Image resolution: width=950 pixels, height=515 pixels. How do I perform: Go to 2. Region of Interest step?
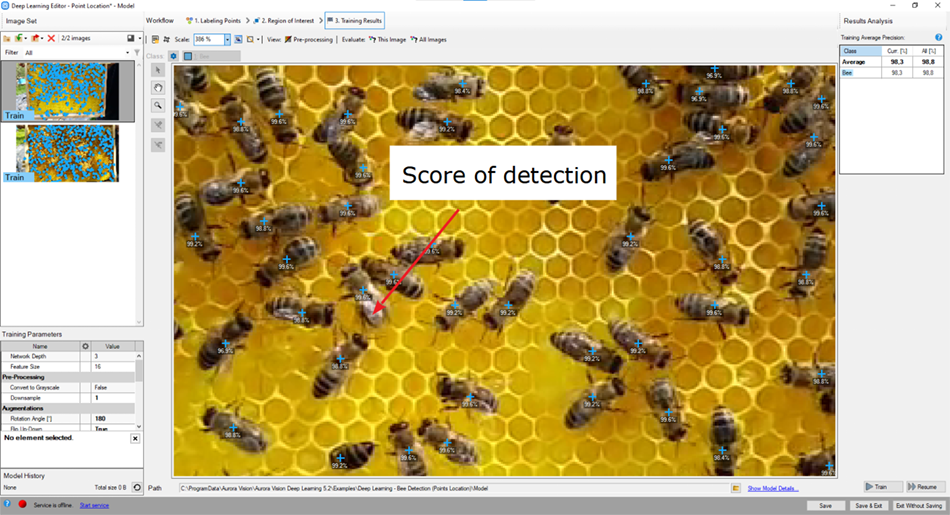pyautogui.click(x=284, y=21)
